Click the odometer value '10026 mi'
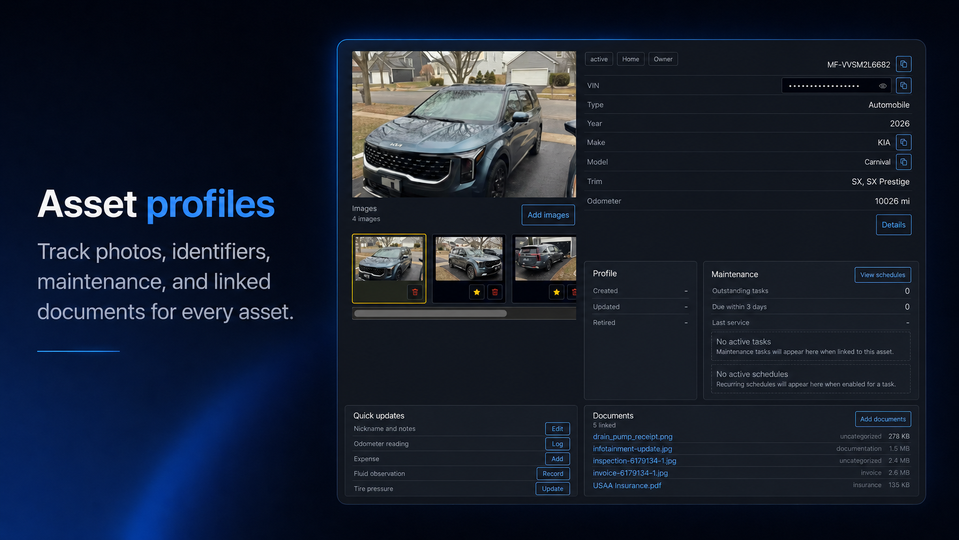The image size is (959, 540). point(892,201)
